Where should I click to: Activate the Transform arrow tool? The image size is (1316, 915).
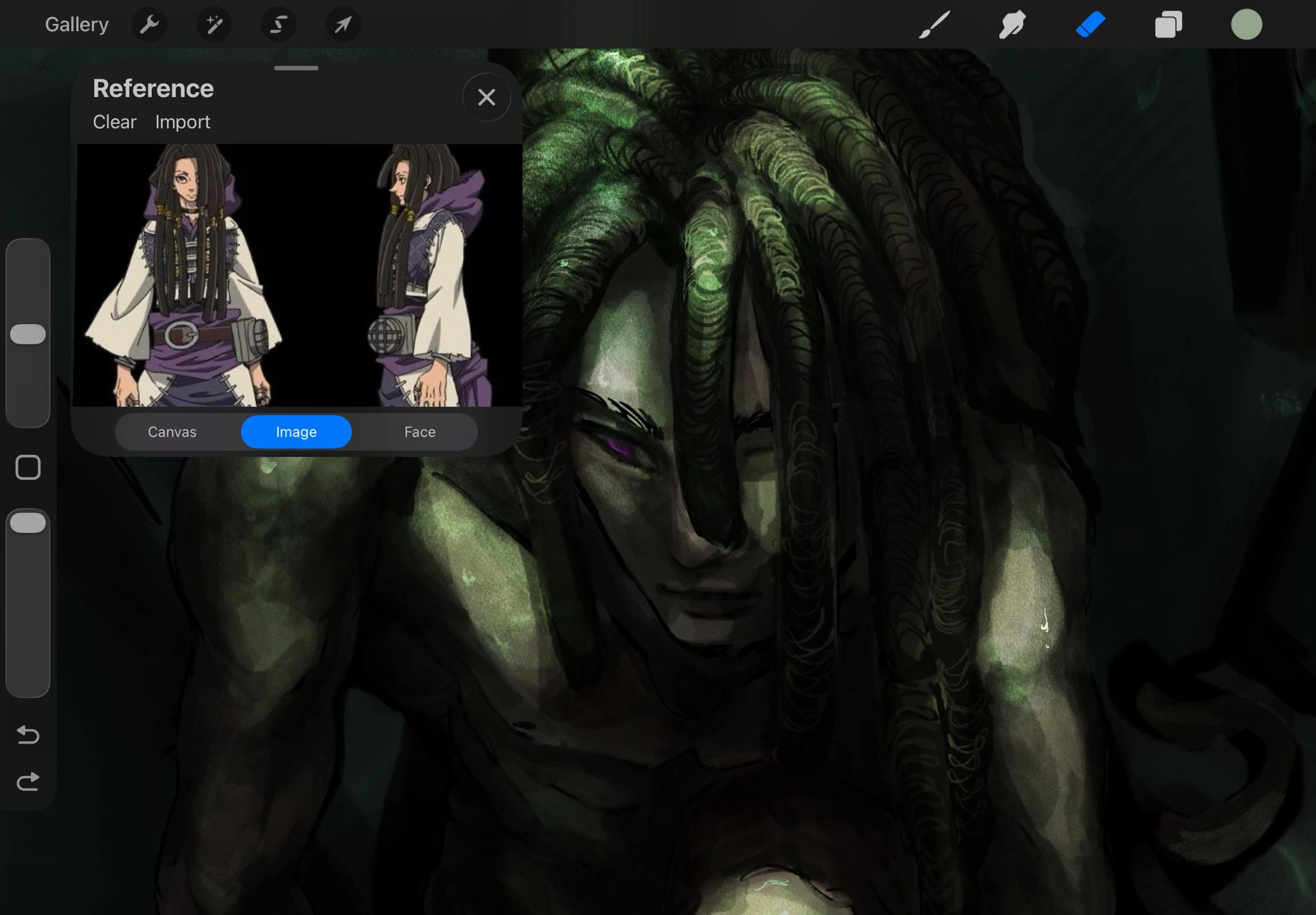[344, 25]
